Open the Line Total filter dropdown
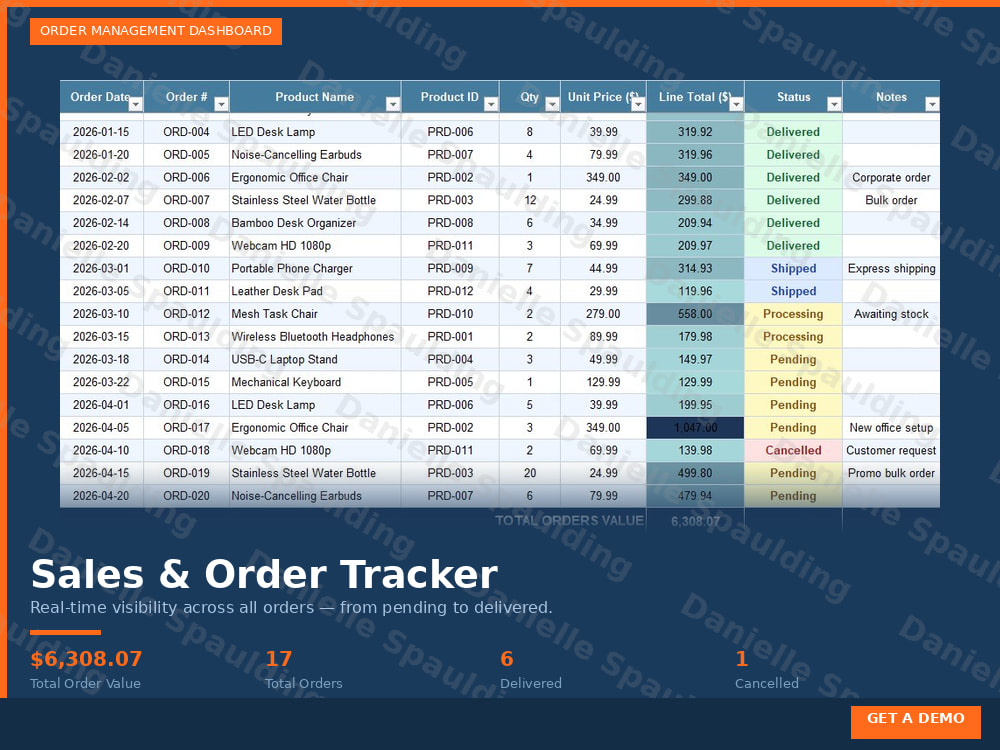The height and width of the screenshot is (750, 1000). (736, 105)
